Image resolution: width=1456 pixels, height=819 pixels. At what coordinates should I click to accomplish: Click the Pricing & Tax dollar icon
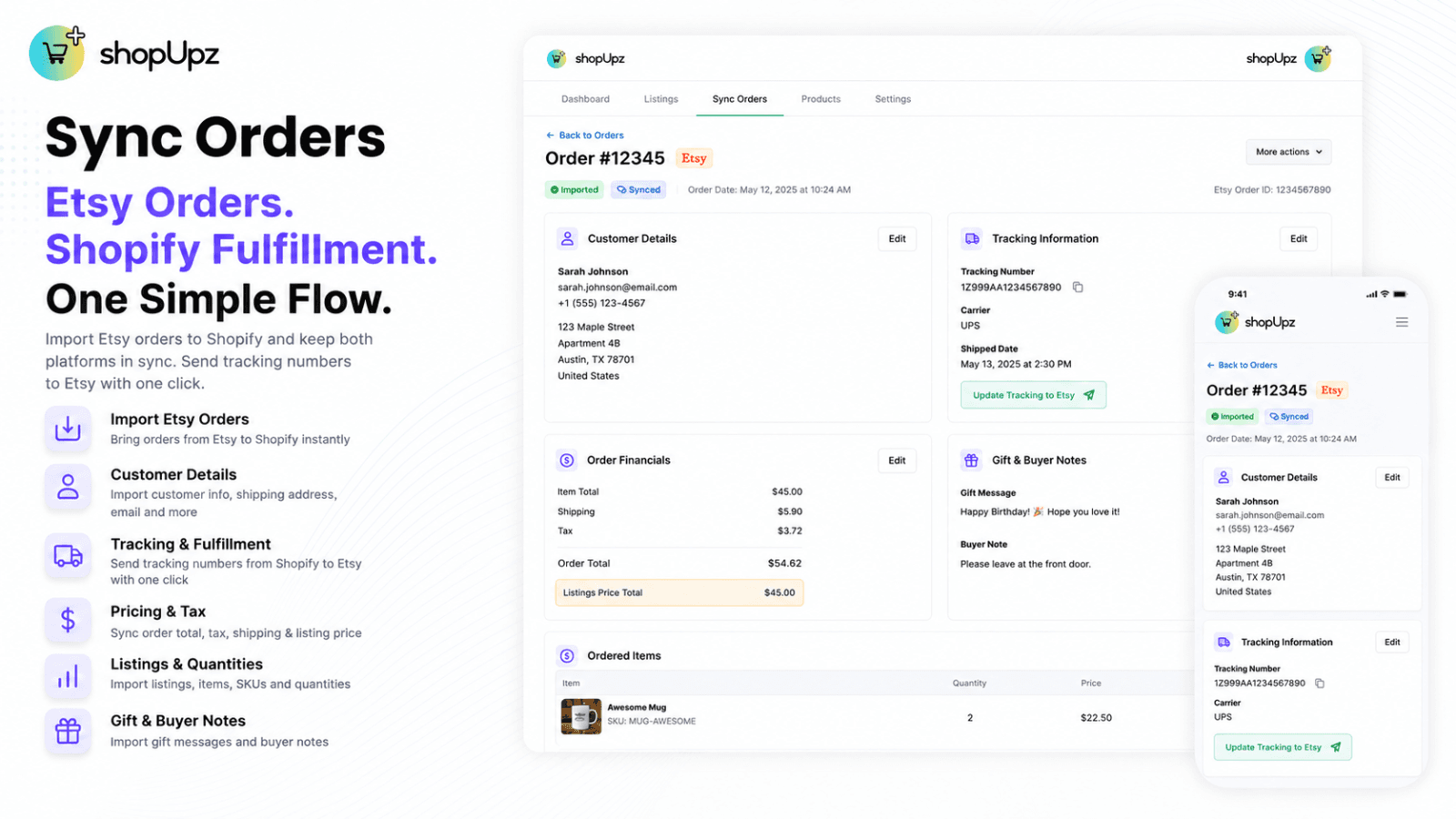68,620
